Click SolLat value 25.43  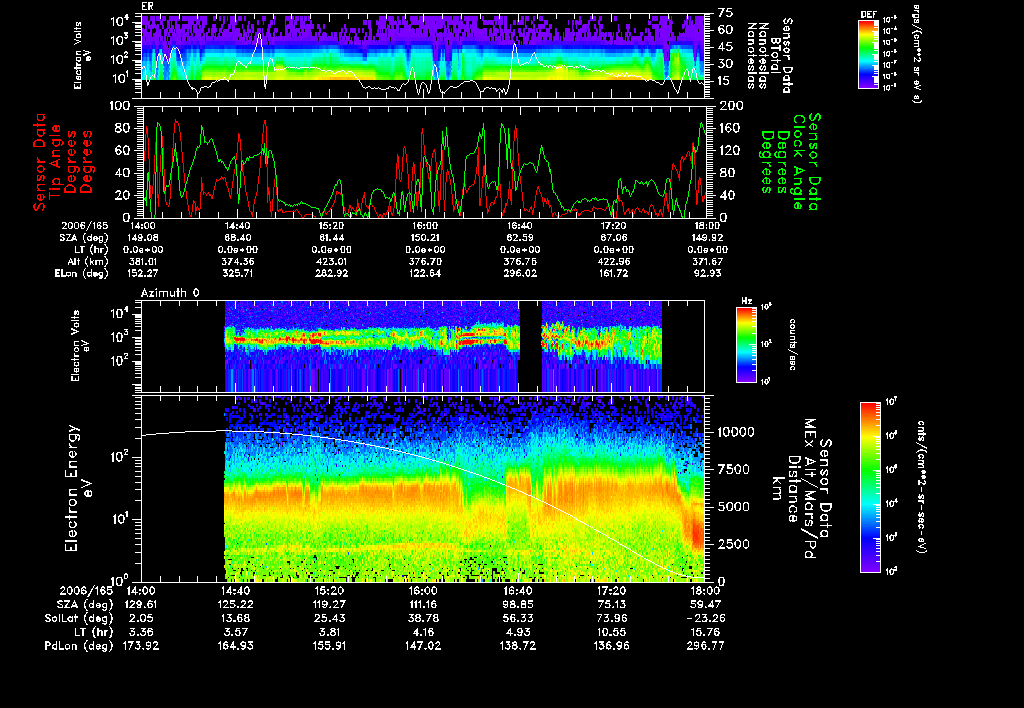pos(329,618)
